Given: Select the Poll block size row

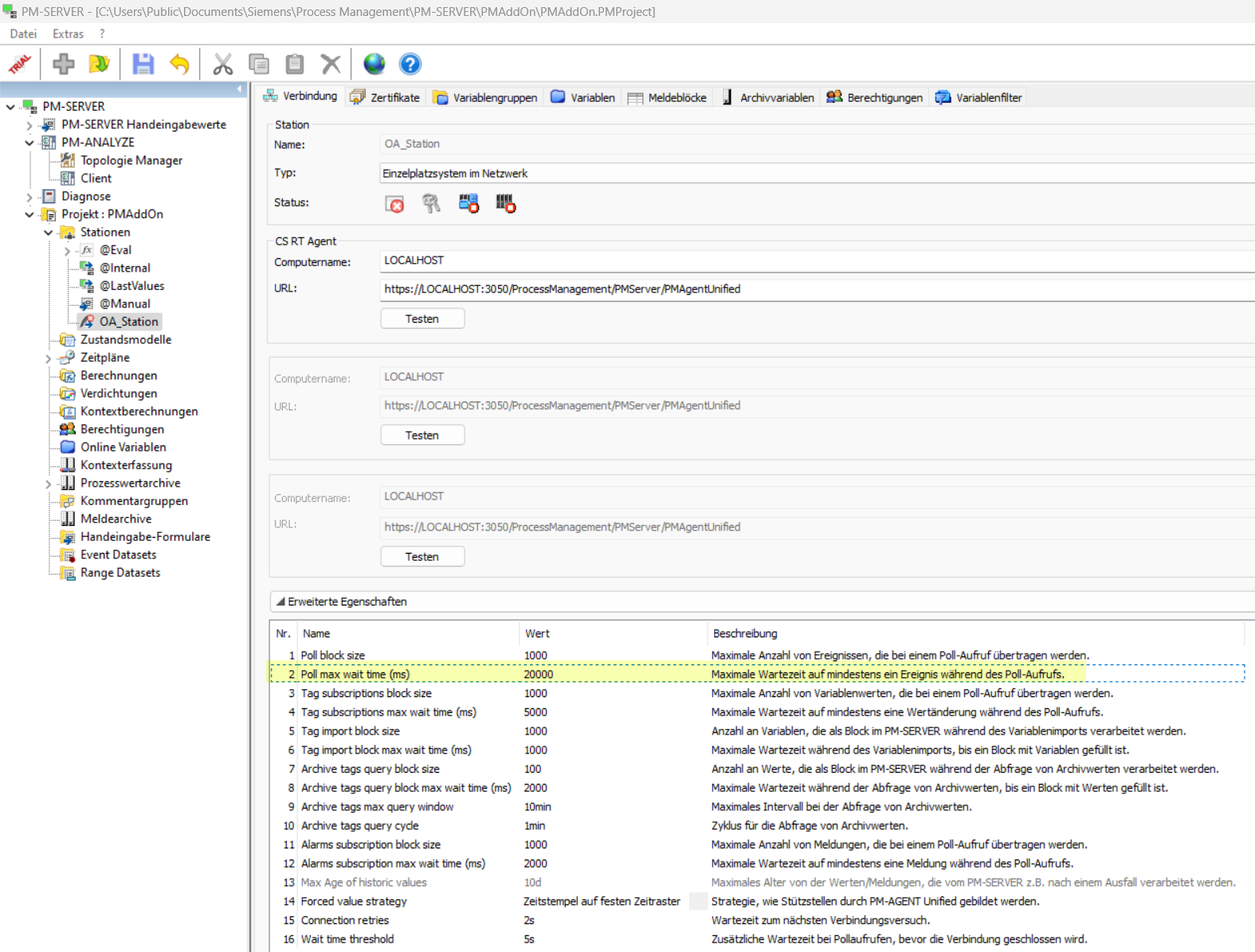Looking at the screenshot, I should pos(757,656).
